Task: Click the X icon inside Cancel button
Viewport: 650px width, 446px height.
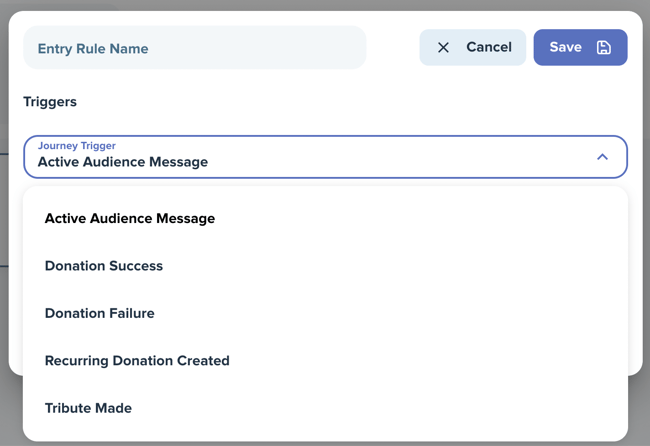Action: click(x=443, y=48)
